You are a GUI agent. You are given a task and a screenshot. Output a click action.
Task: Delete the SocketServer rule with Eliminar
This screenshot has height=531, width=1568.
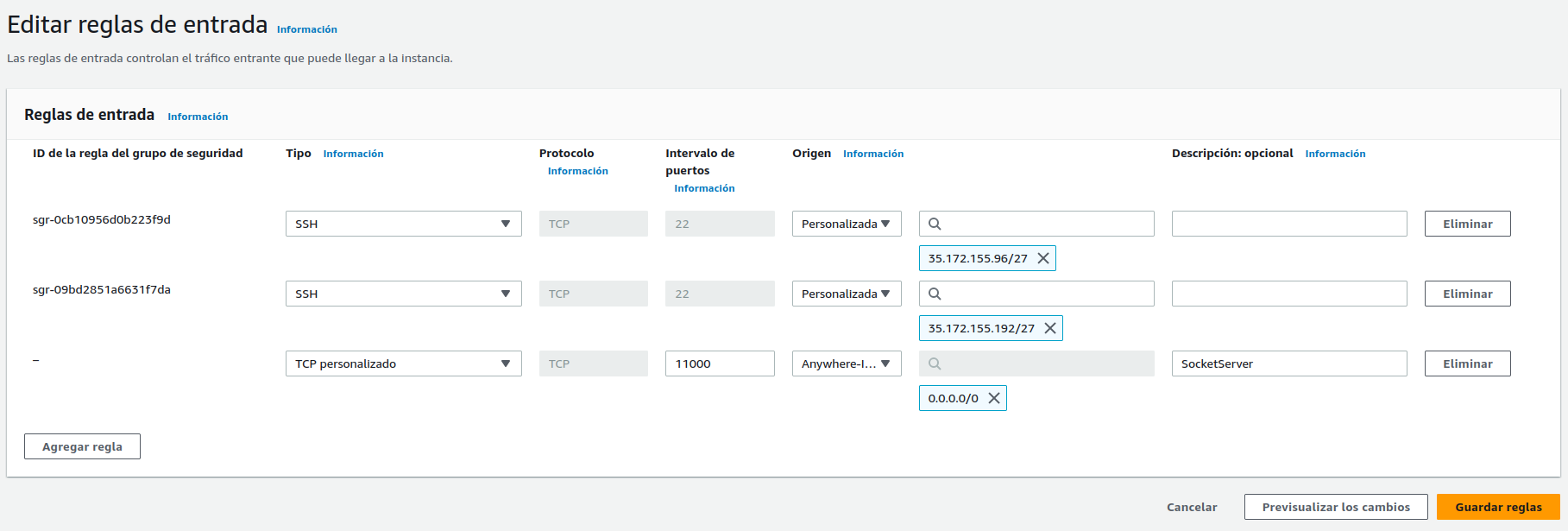pos(1467,363)
